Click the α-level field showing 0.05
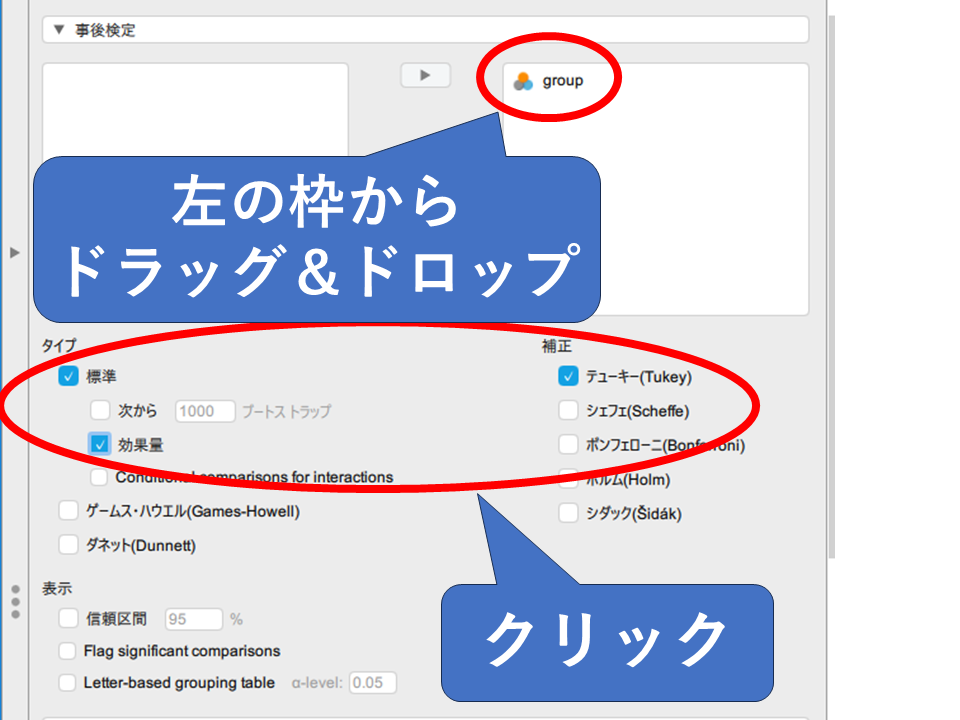Image resolution: width=960 pixels, height=720 pixels. 372,683
